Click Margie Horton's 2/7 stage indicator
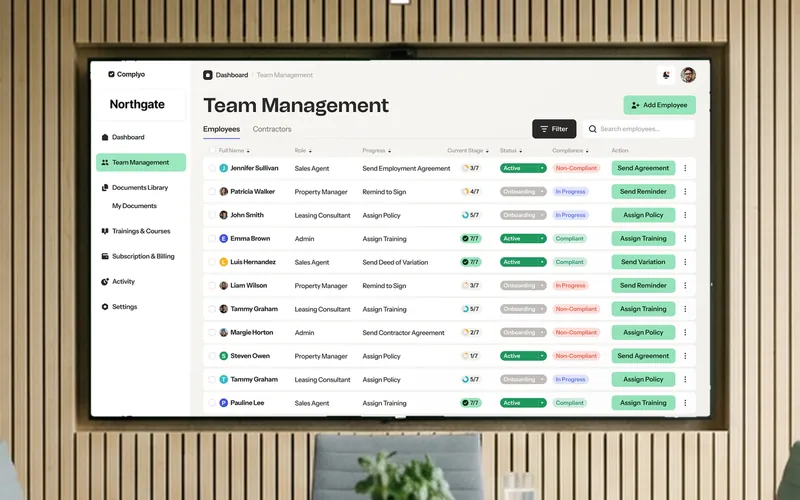 470,332
